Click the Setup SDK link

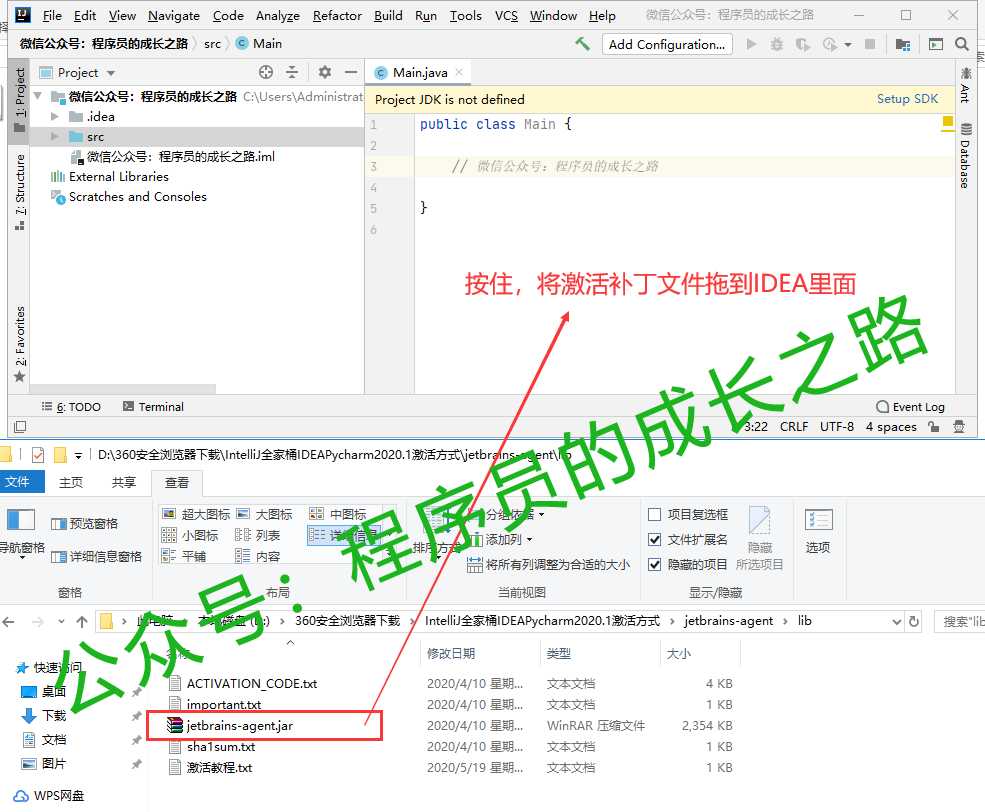907,99
